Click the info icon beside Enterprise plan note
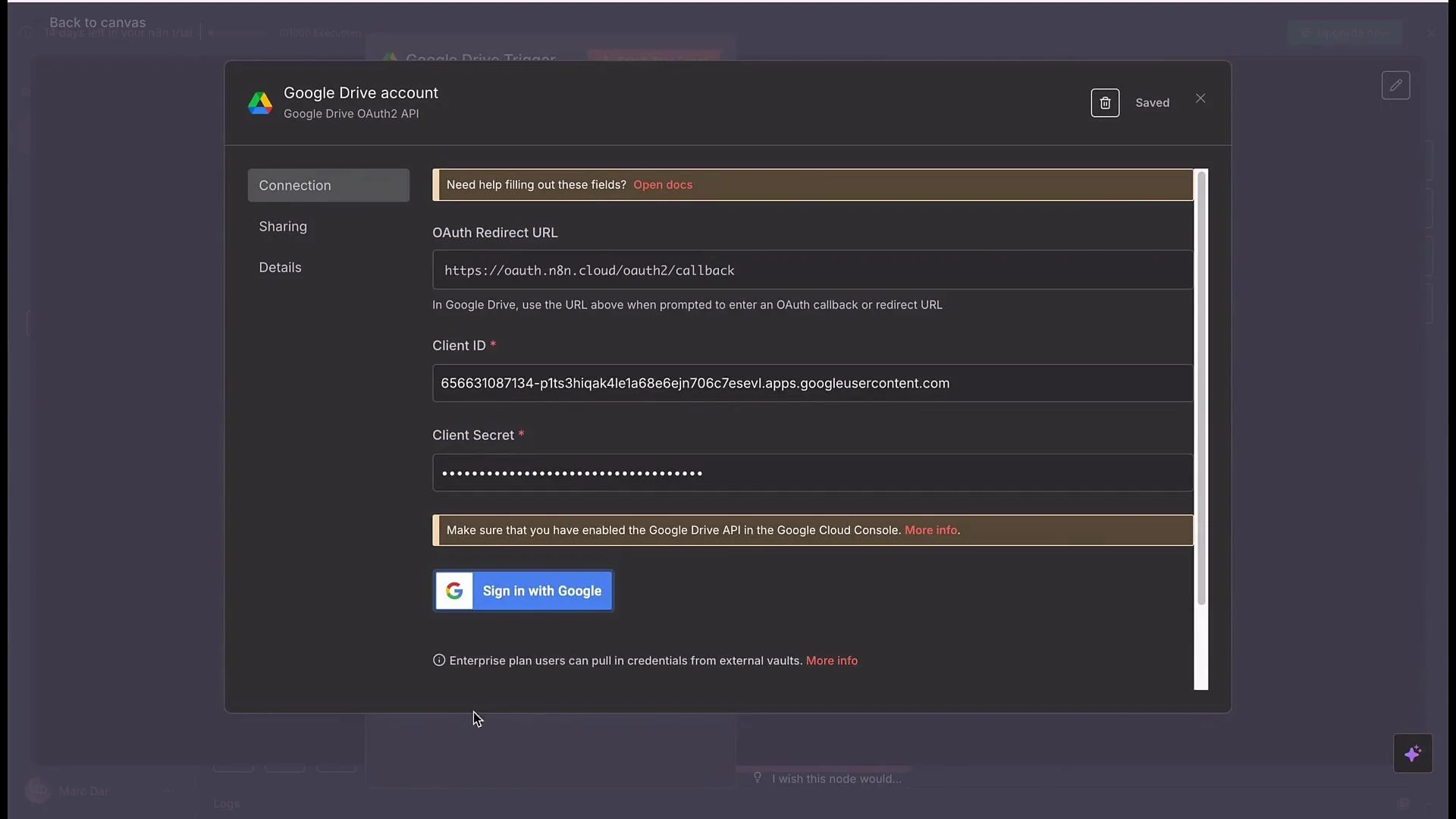Screen dimensions: 1456x819 click(439, 660)
